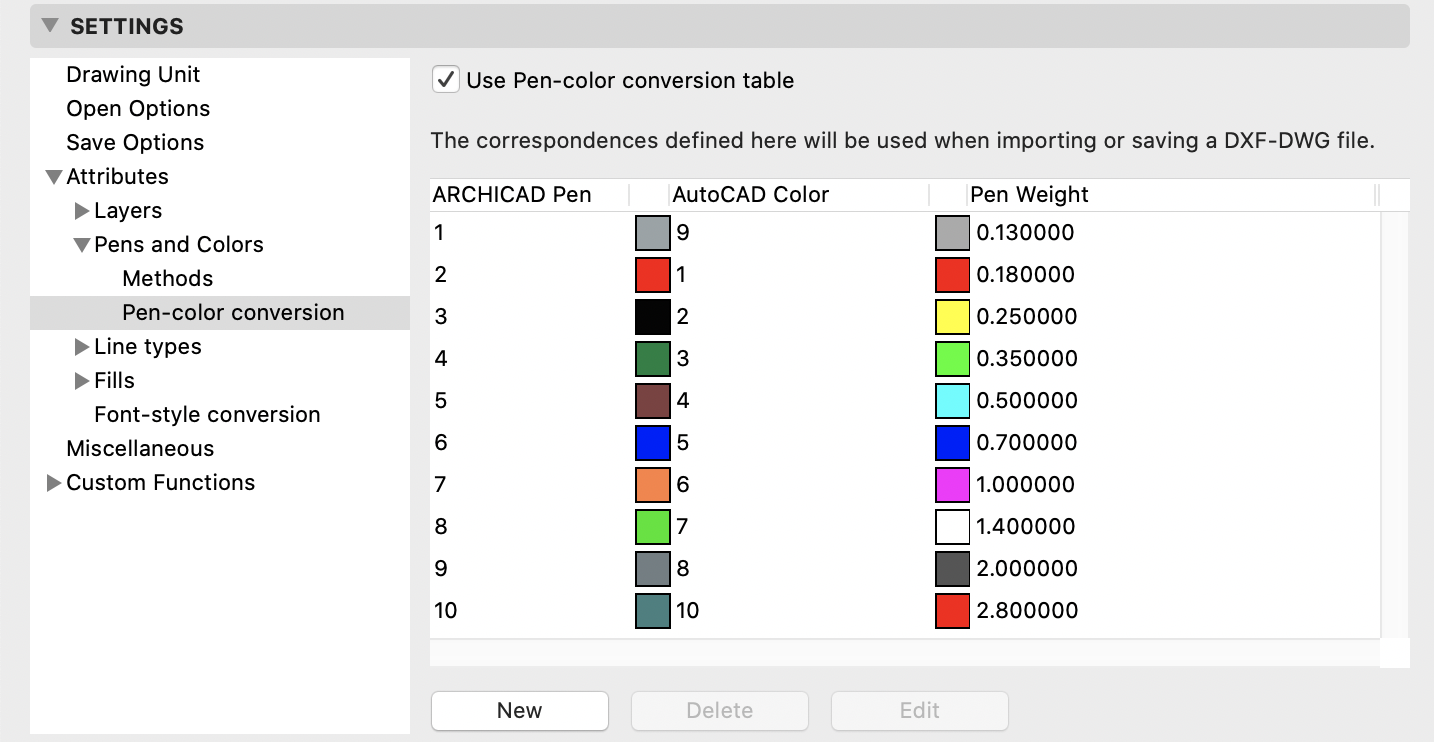
Task: Click light green ARCHICAD pen 8 swatch
Action: pos(653,527)
